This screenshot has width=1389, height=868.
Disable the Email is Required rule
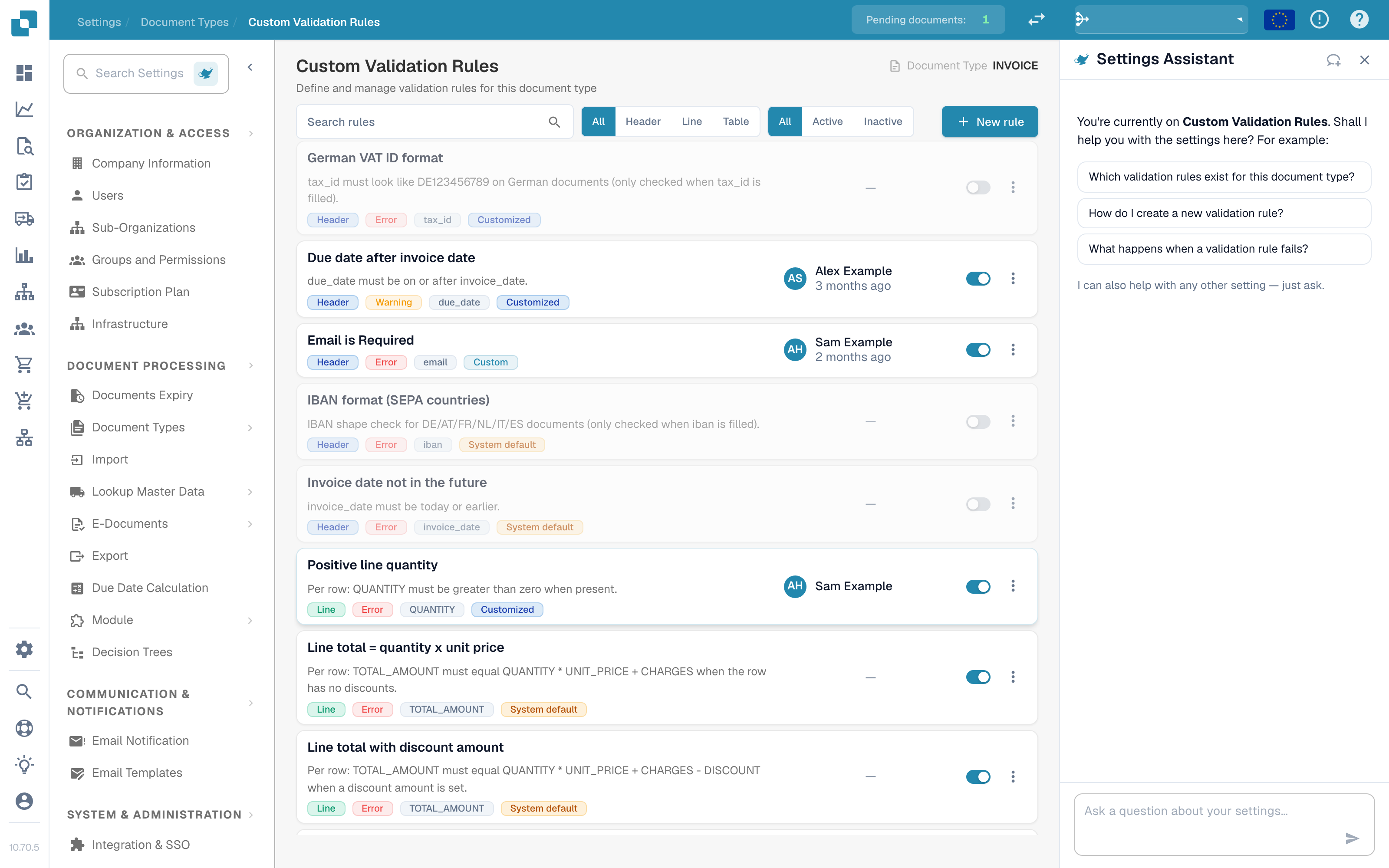(x=978, y=350)
